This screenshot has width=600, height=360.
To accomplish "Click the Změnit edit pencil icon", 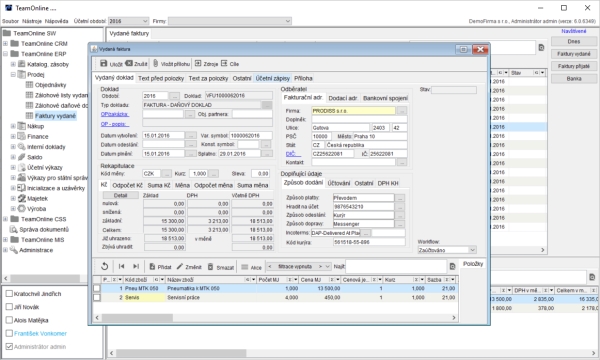I will [x=179, y=266].
